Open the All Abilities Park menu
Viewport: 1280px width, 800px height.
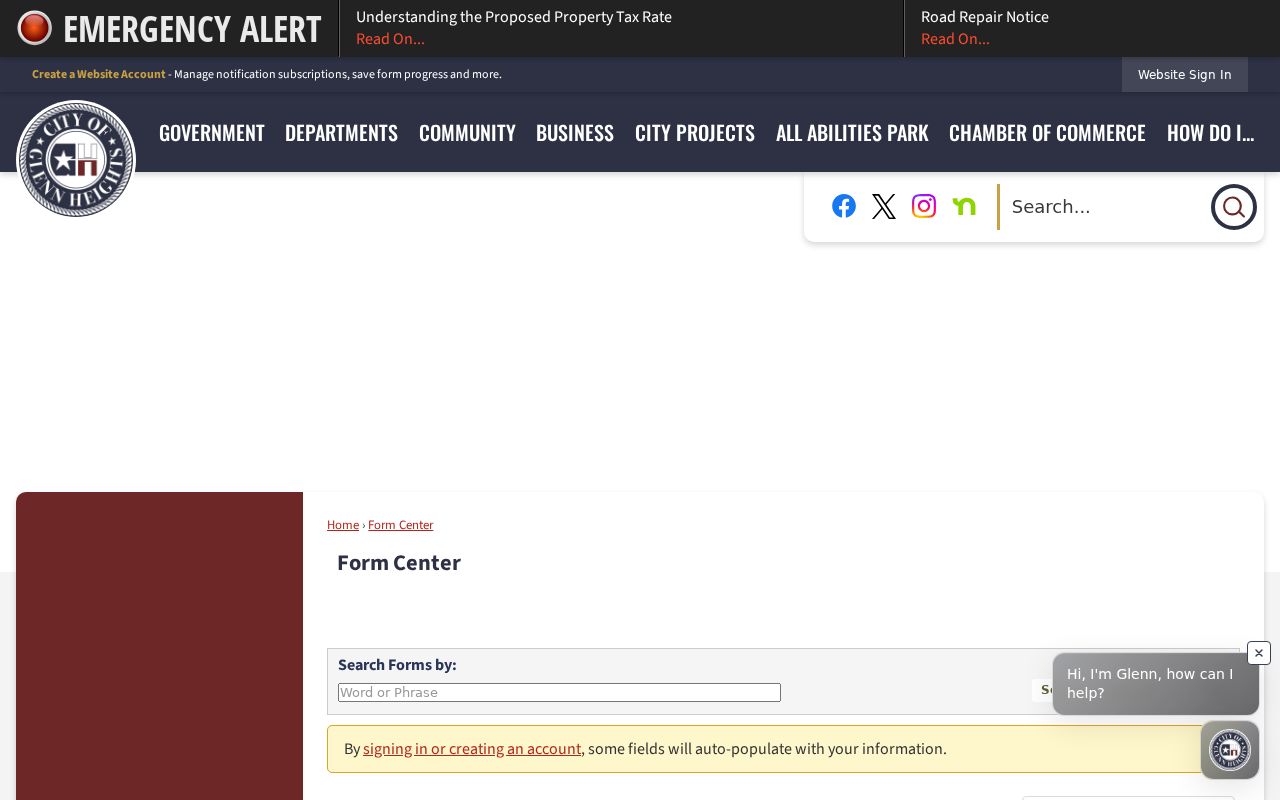click(x=852, y=133)
